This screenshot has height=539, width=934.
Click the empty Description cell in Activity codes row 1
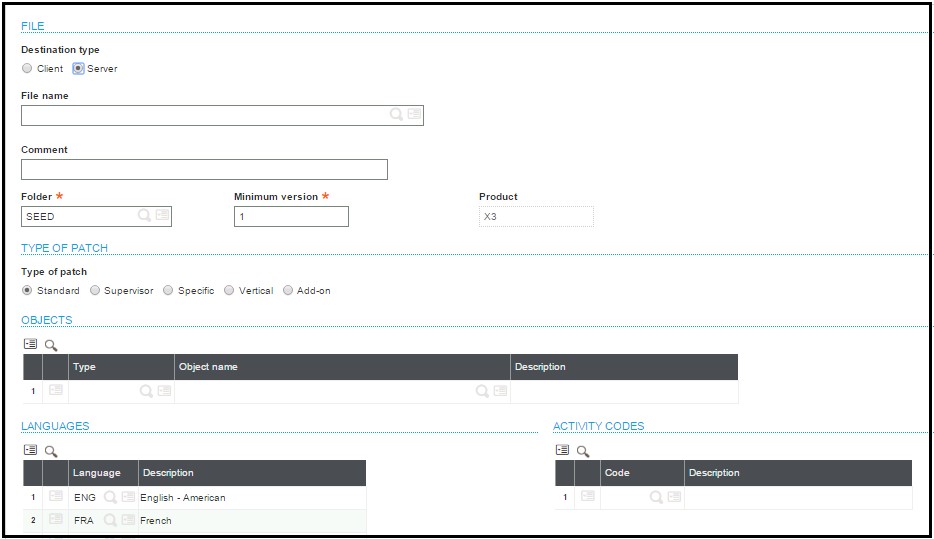click(798, 497)
